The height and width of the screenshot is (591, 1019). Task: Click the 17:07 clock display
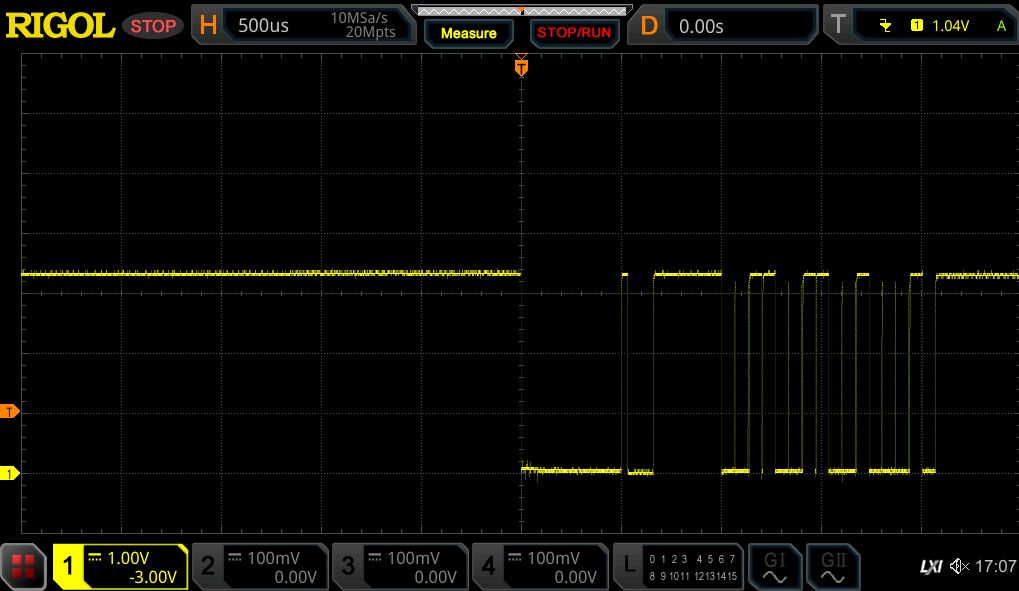tap(996, 566)
